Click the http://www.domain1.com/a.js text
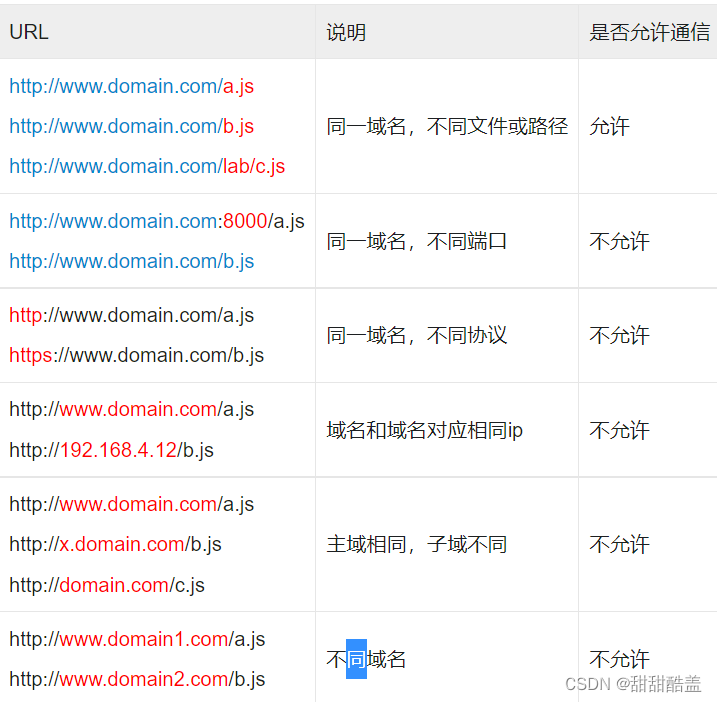Image resolution: width=717 pixels, height=702 pixels. point(137,639)
